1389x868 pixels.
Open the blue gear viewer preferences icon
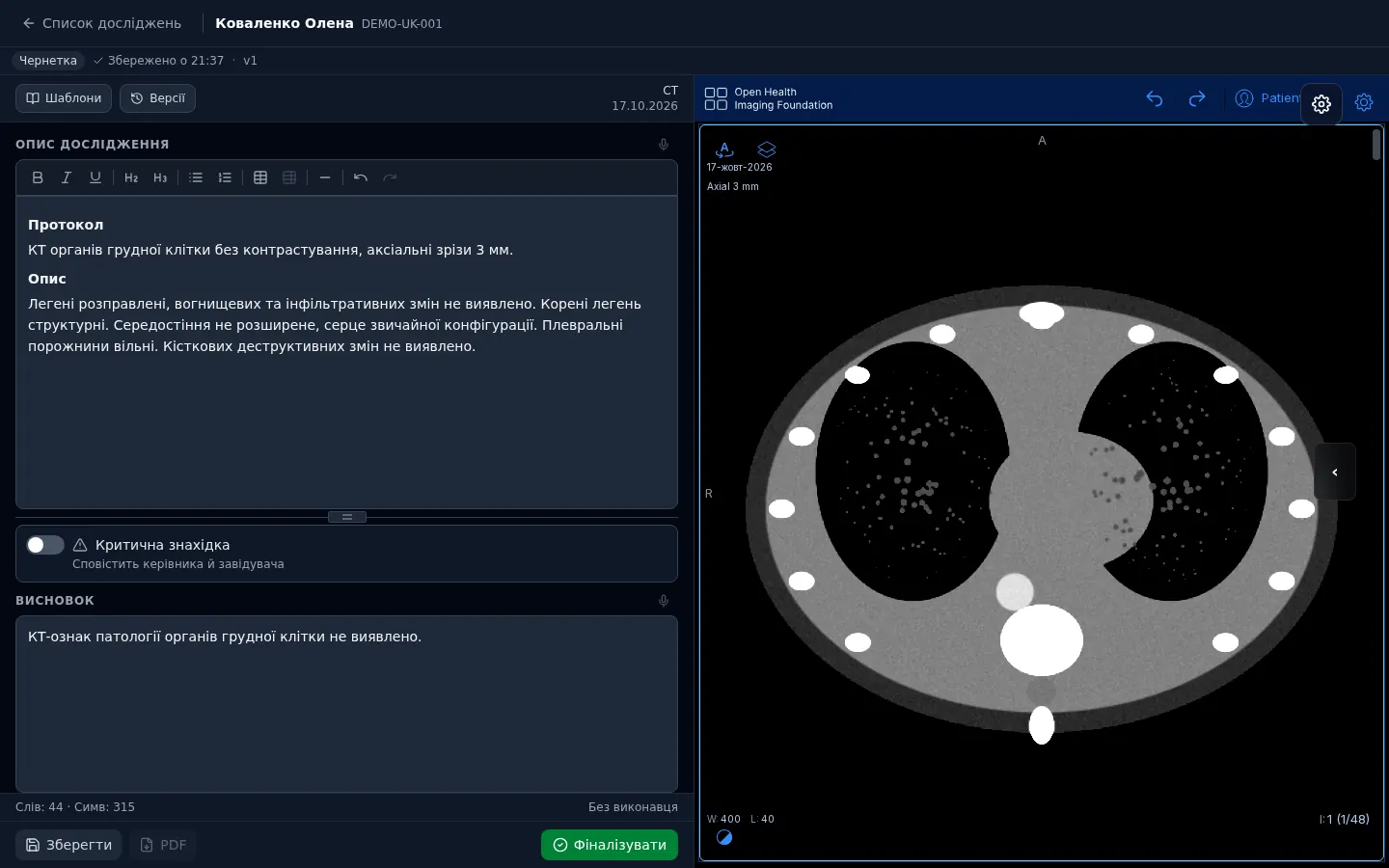click(1364, 102)
